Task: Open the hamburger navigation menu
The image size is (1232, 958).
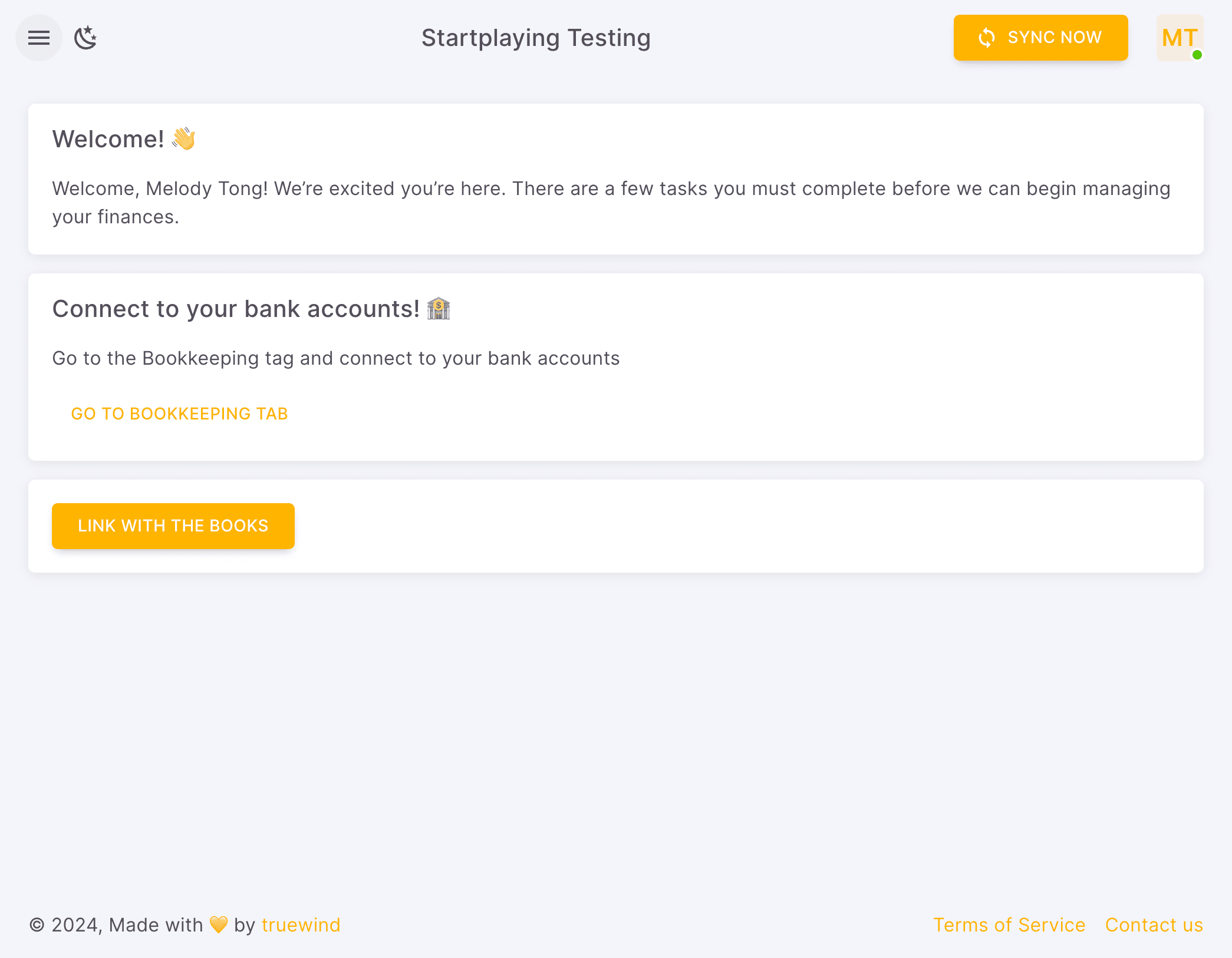Action: pos(39,38)
